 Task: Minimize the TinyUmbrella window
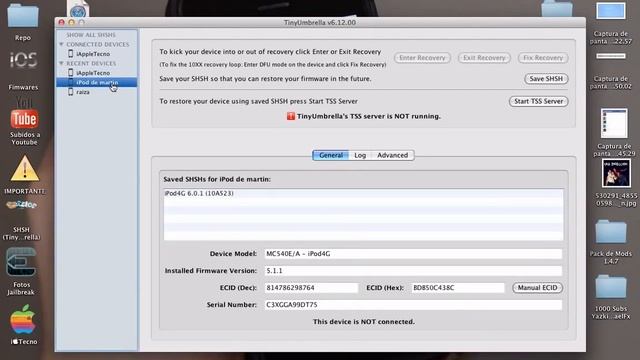[x=71, y=22]
